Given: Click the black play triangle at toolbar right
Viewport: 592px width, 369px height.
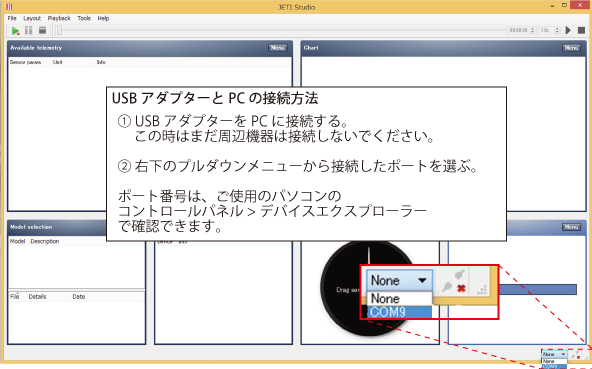Looking at the screenshot, I should pyautogui.click(x=568, y=30).
